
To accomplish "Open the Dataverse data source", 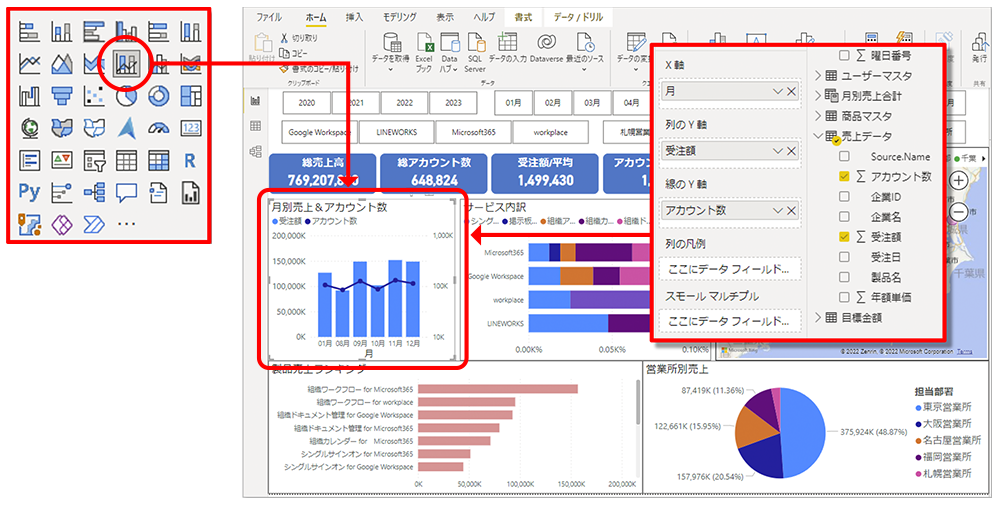I will click(x=547, y=50).
